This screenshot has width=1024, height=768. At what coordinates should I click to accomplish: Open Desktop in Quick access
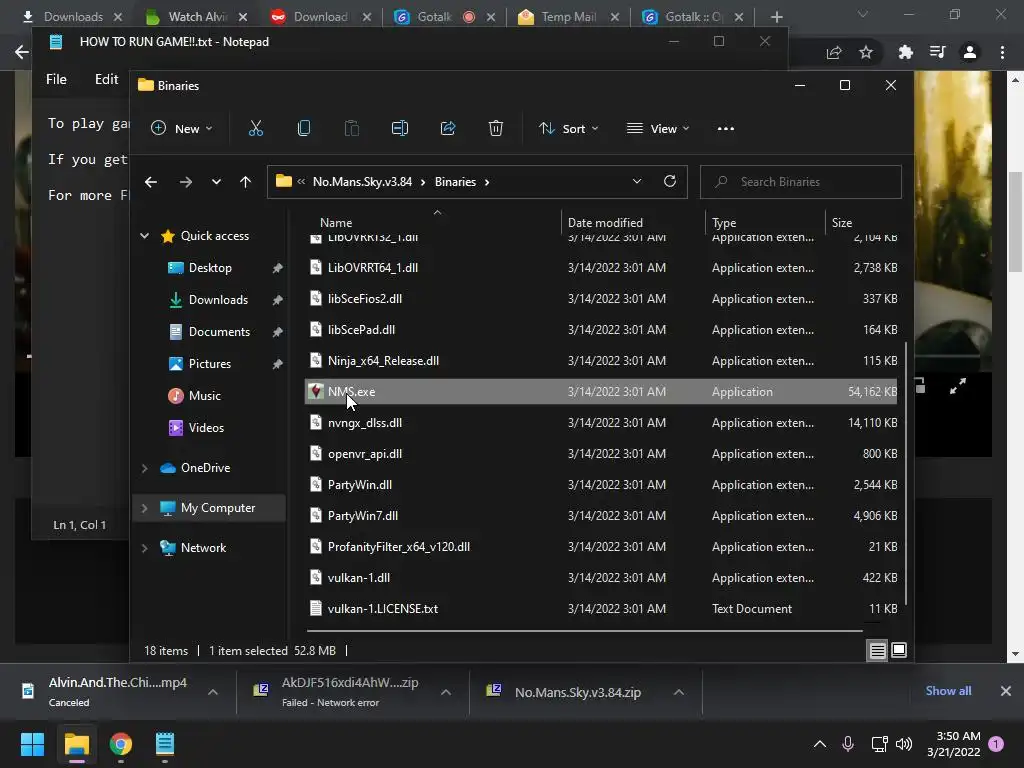[210, 268]
